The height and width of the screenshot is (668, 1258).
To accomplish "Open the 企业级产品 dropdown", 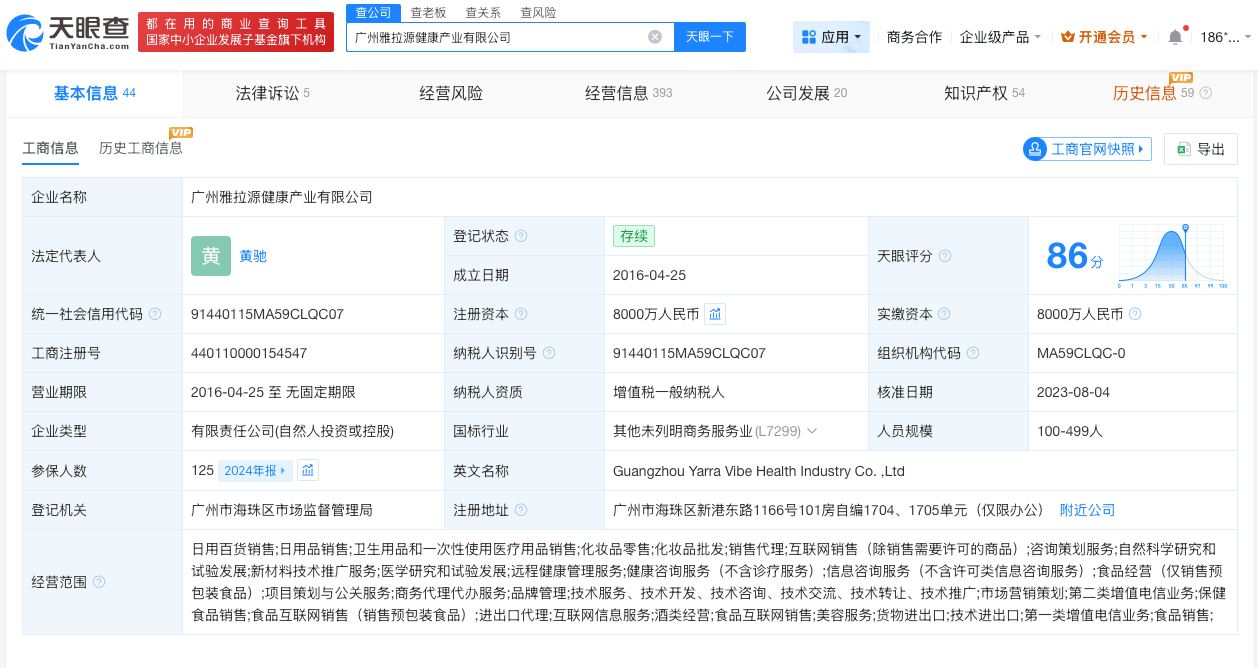I will [x=998, y=36].
